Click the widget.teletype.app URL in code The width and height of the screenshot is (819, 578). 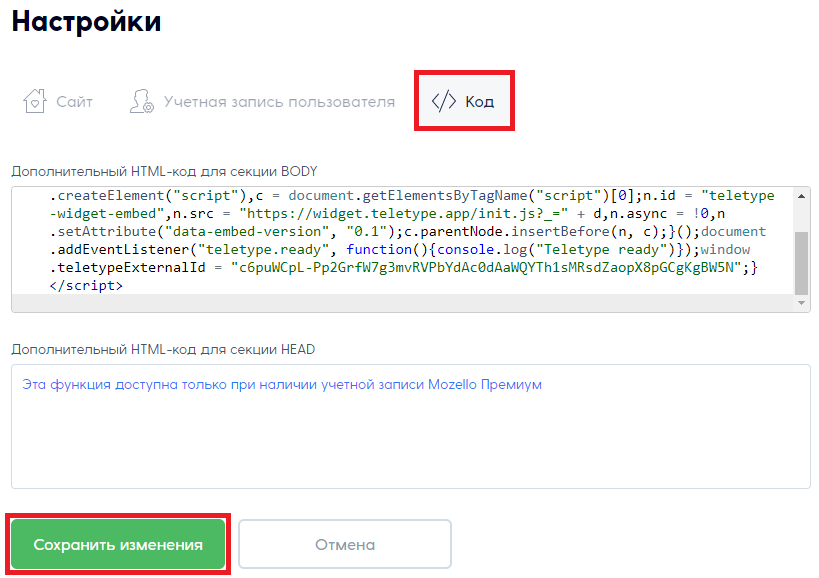pos(404,214)
